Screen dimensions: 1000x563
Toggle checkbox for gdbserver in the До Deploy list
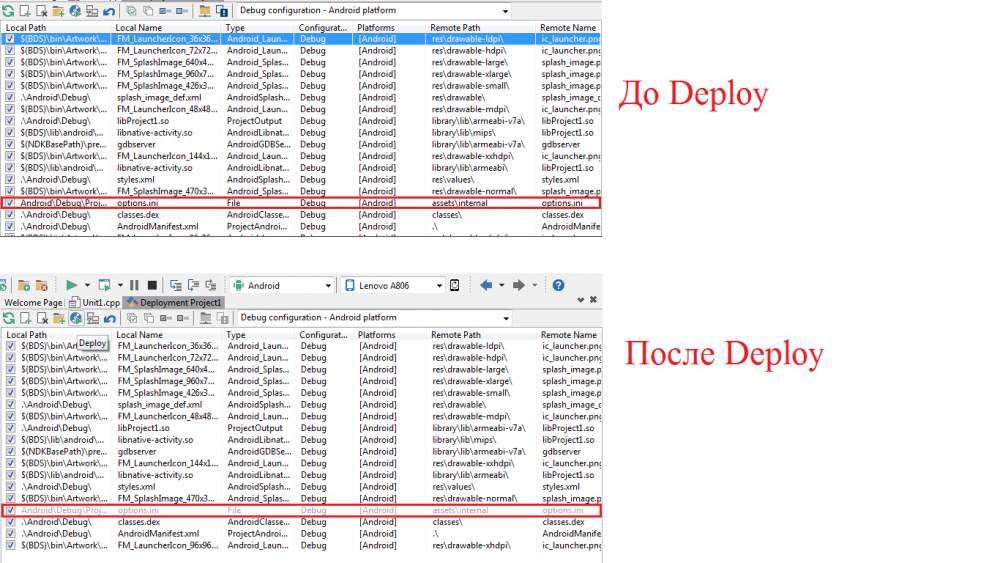tap(10, 144)
